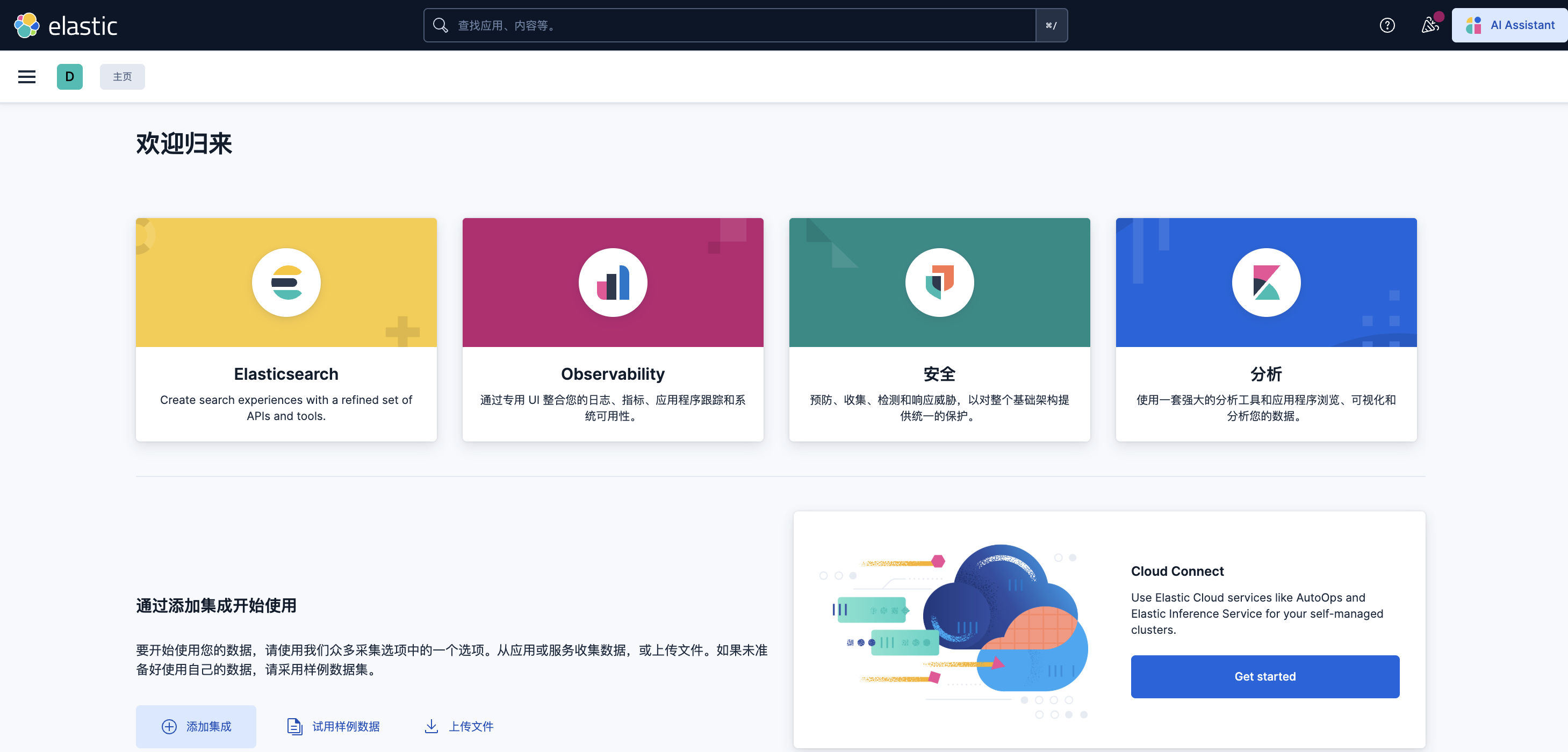Select the 主页 breadcrumb
Viewport: 1568px width, 752px height.
123,77
